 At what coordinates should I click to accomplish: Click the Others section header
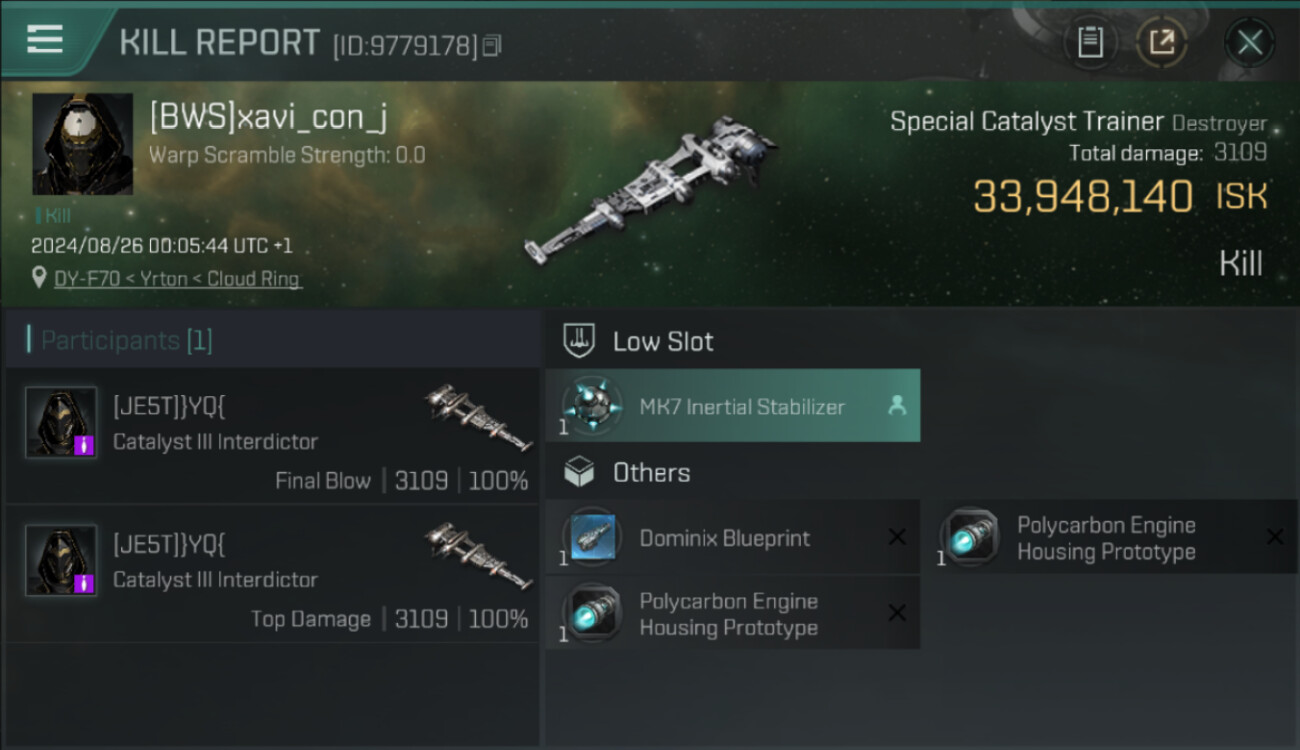[651, 472]
